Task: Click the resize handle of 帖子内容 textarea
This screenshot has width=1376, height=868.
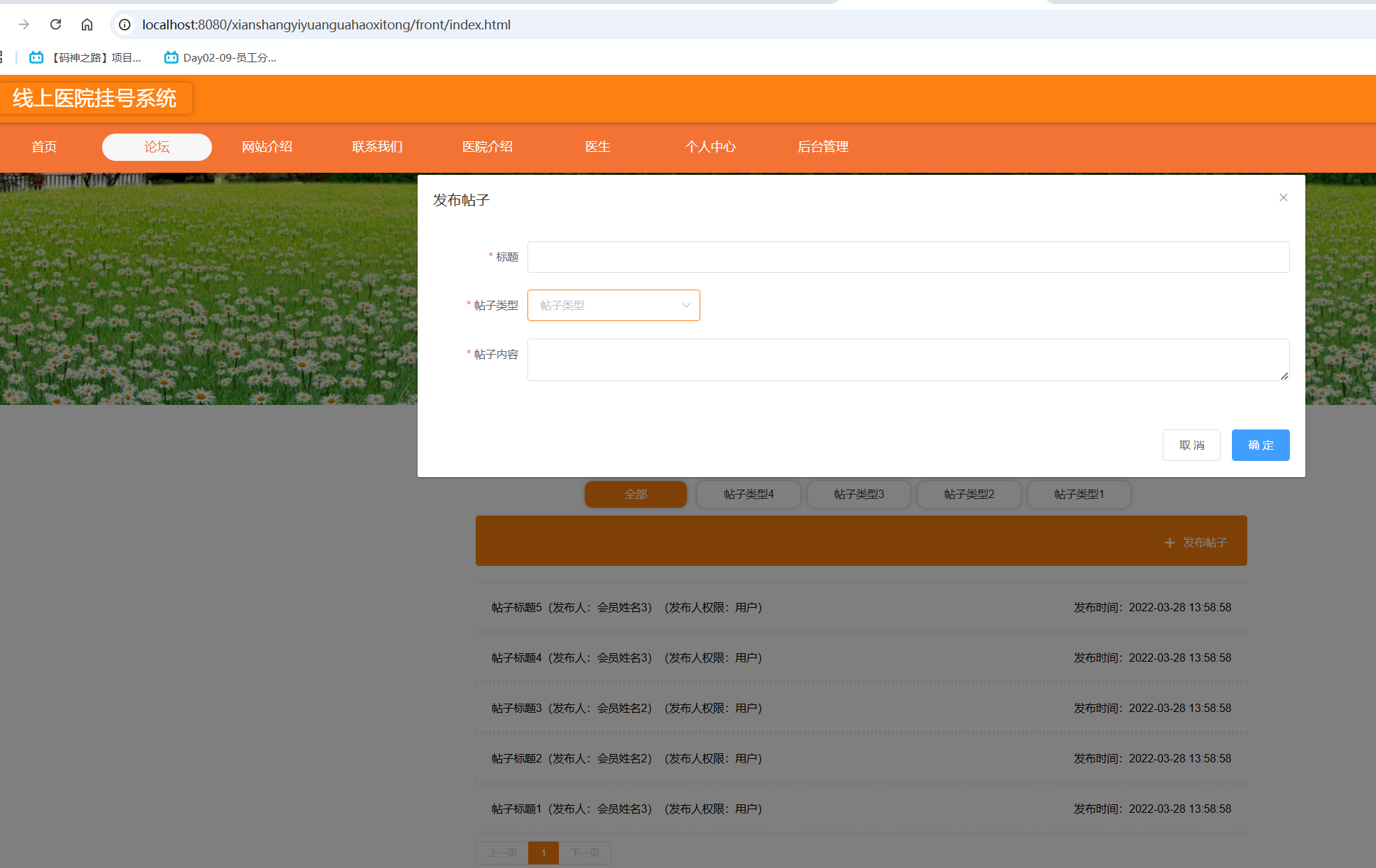Action: pyautogui.click(x=1284, y=376)
